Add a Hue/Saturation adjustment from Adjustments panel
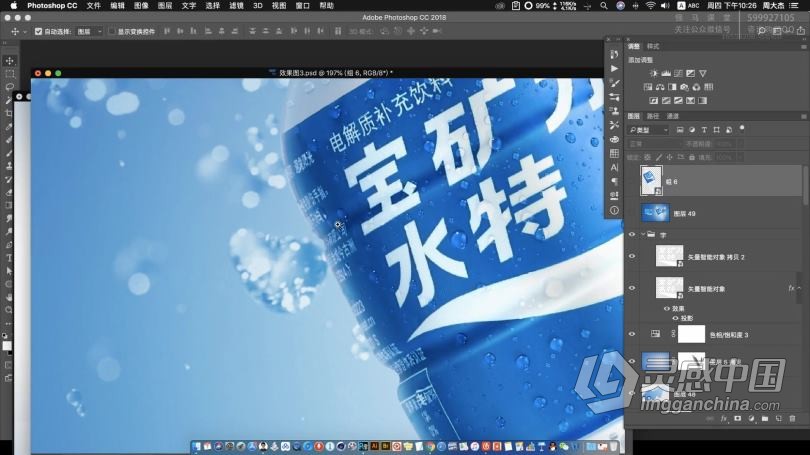The height and width of the screenshot is (455, 810). (x=648, y=87)
